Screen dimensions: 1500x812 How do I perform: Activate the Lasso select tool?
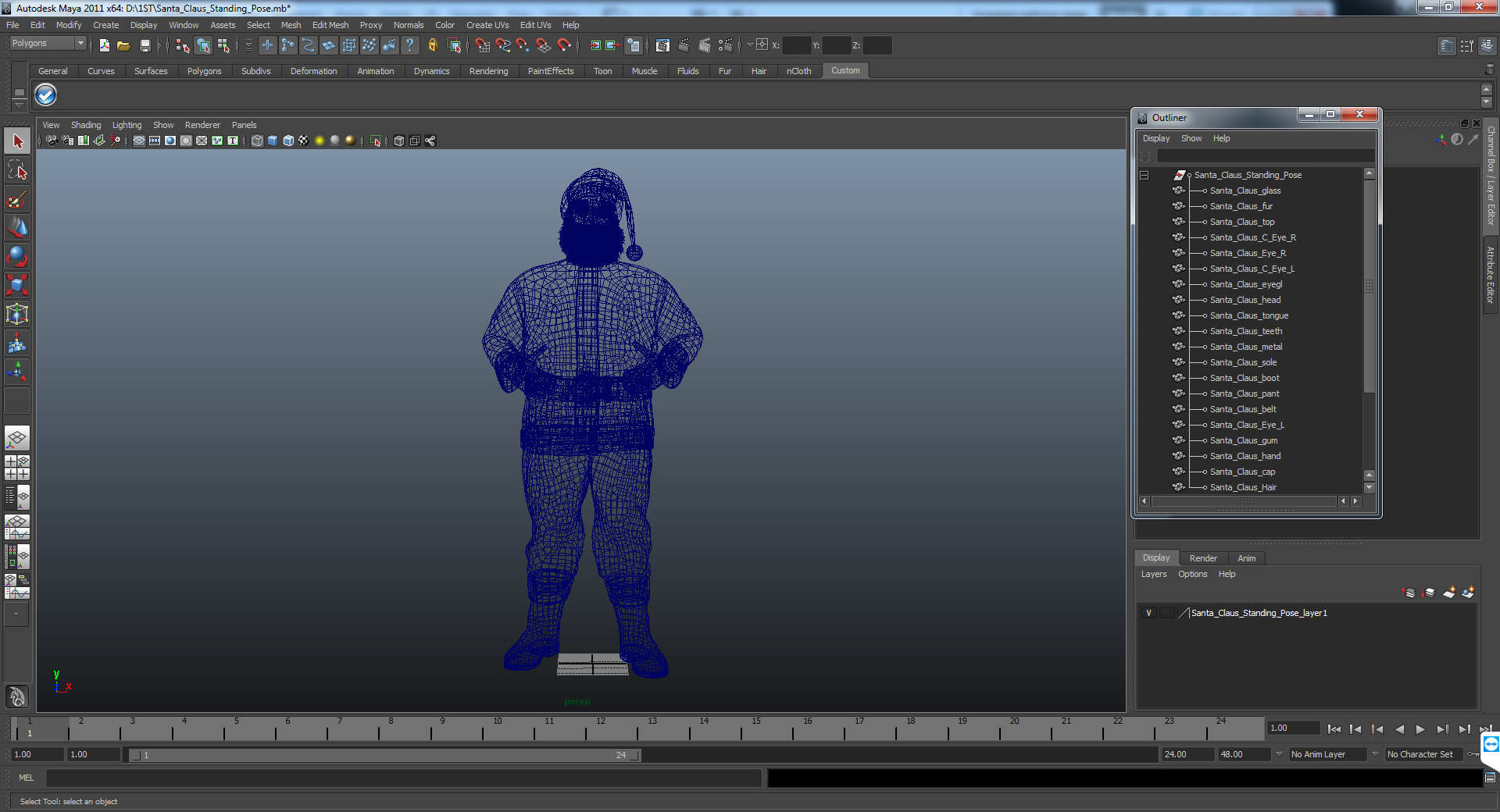click(17, 170)
